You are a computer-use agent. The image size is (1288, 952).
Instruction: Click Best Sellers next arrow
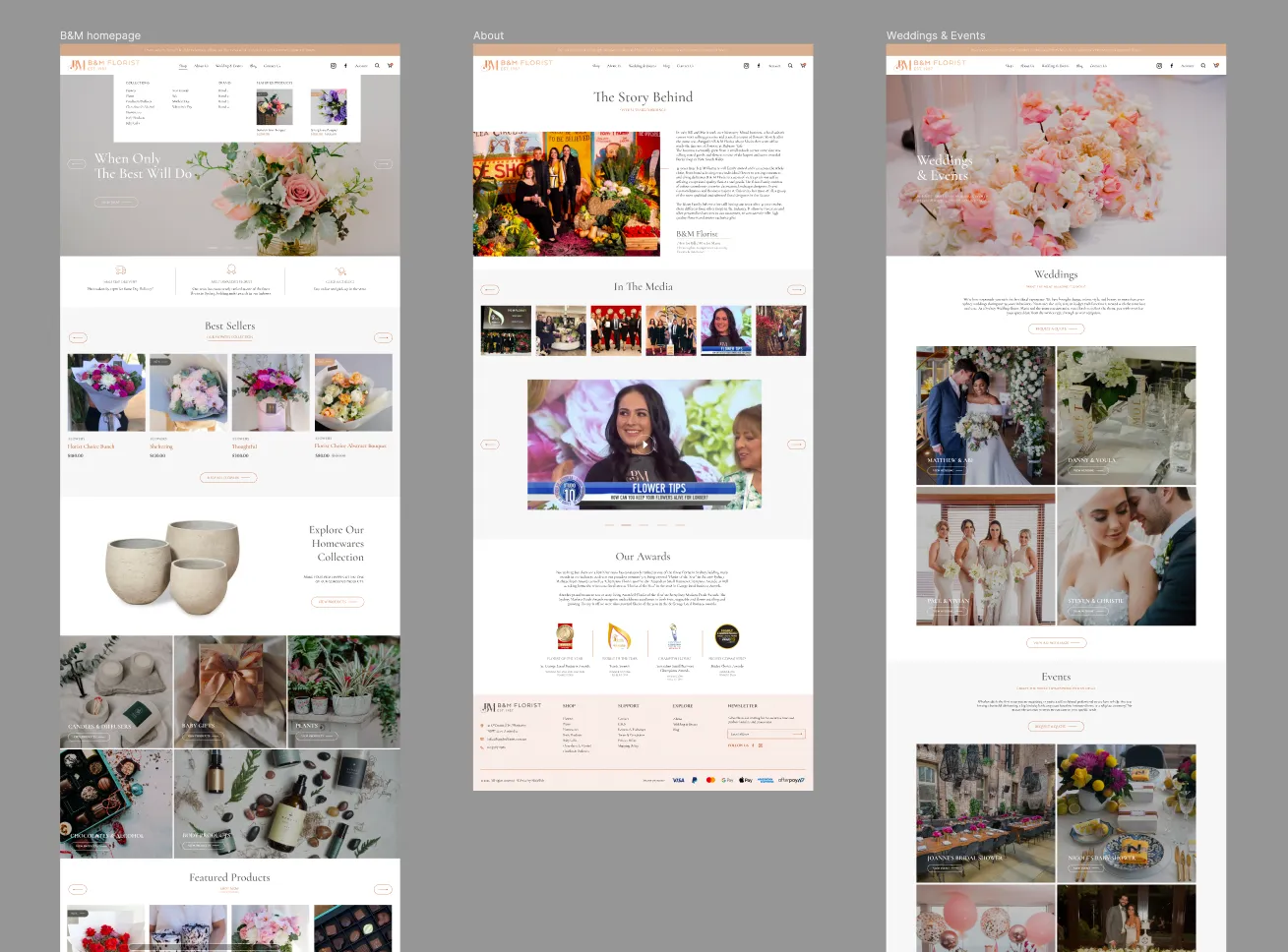pos(383,337)
